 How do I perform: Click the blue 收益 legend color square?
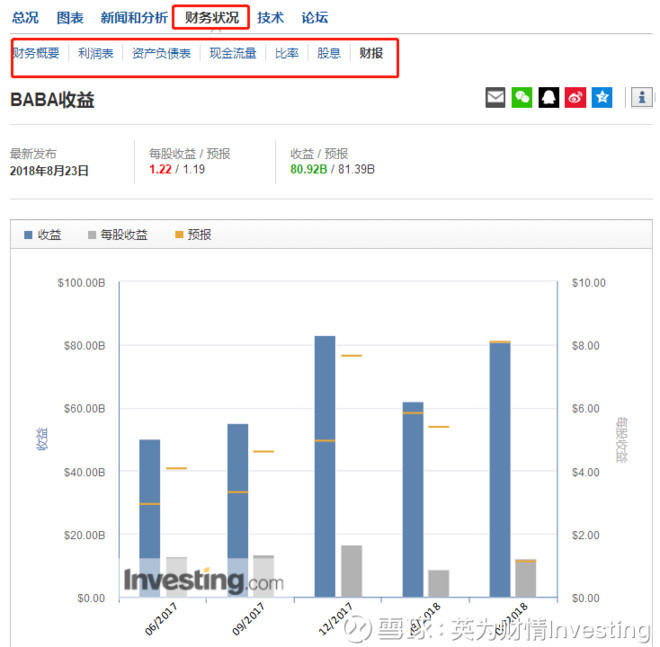[28, 235]
